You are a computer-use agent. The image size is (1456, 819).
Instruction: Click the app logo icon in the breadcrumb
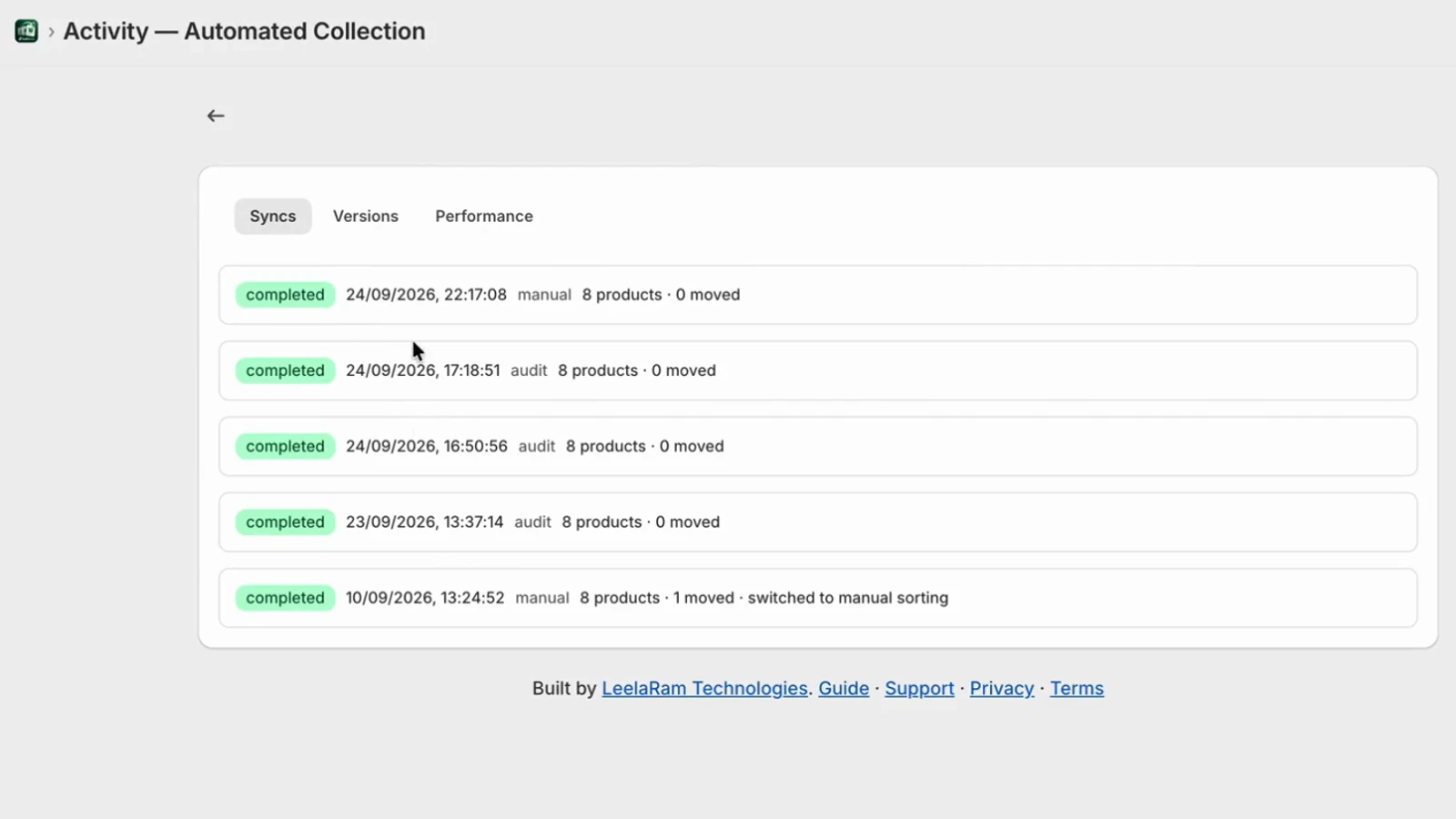coord(26,31)
